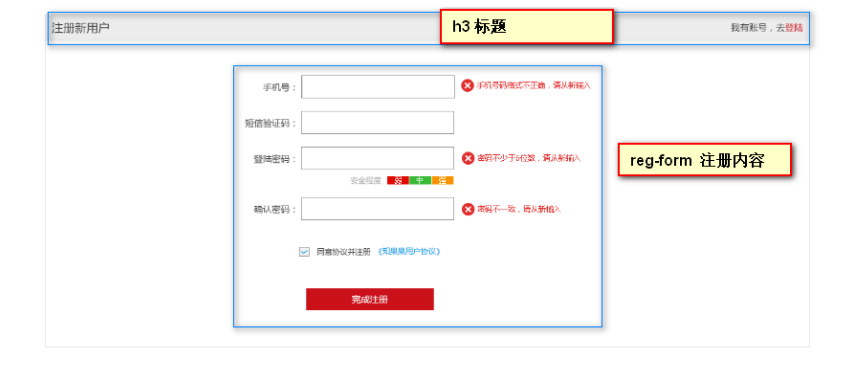863x372 pixels.
Task: Select the 确认密码 input field
Action: click(x=377, y=209)
